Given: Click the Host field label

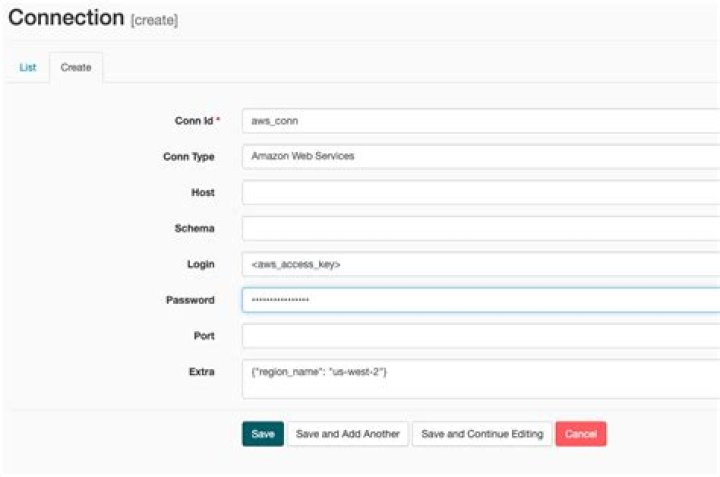Looking at the screenshot, I should (x=203, y=192).
